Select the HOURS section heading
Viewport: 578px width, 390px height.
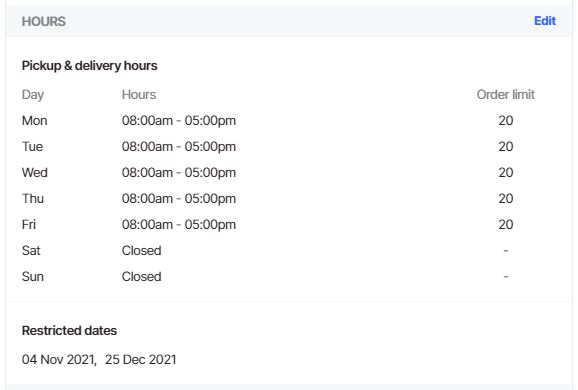tap(43, 21)
